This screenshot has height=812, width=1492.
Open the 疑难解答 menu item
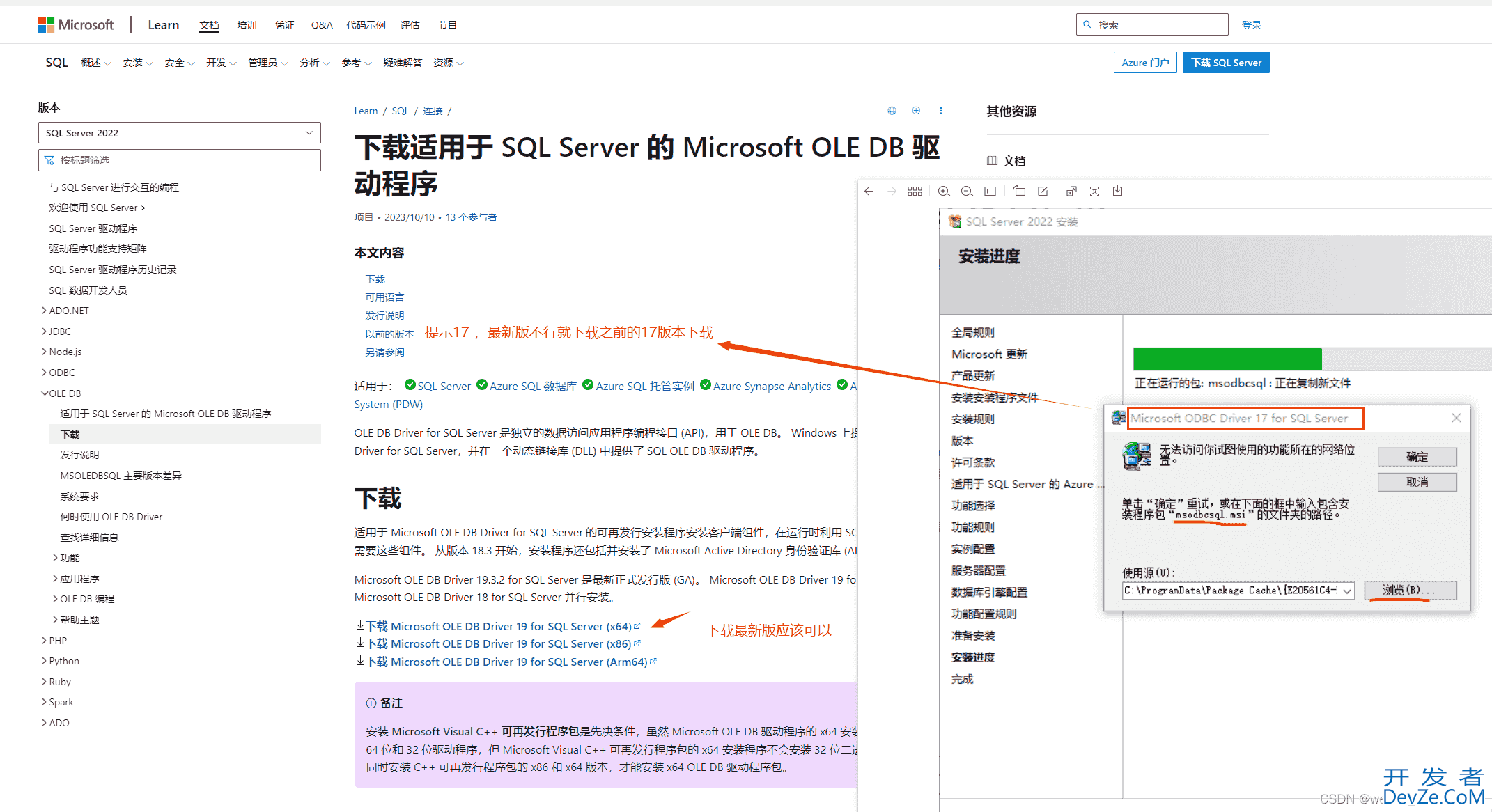403,63
